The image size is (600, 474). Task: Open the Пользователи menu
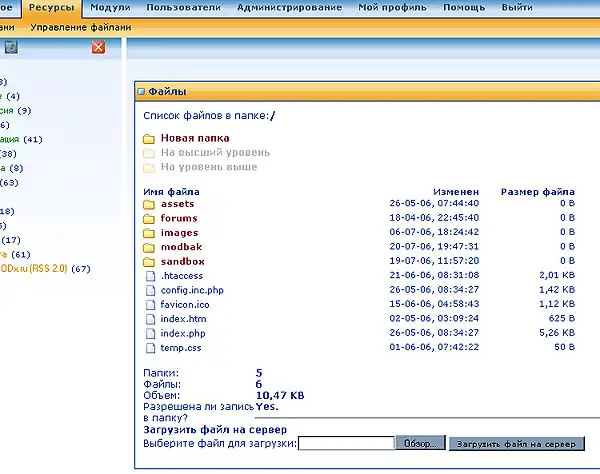point(183,8)
